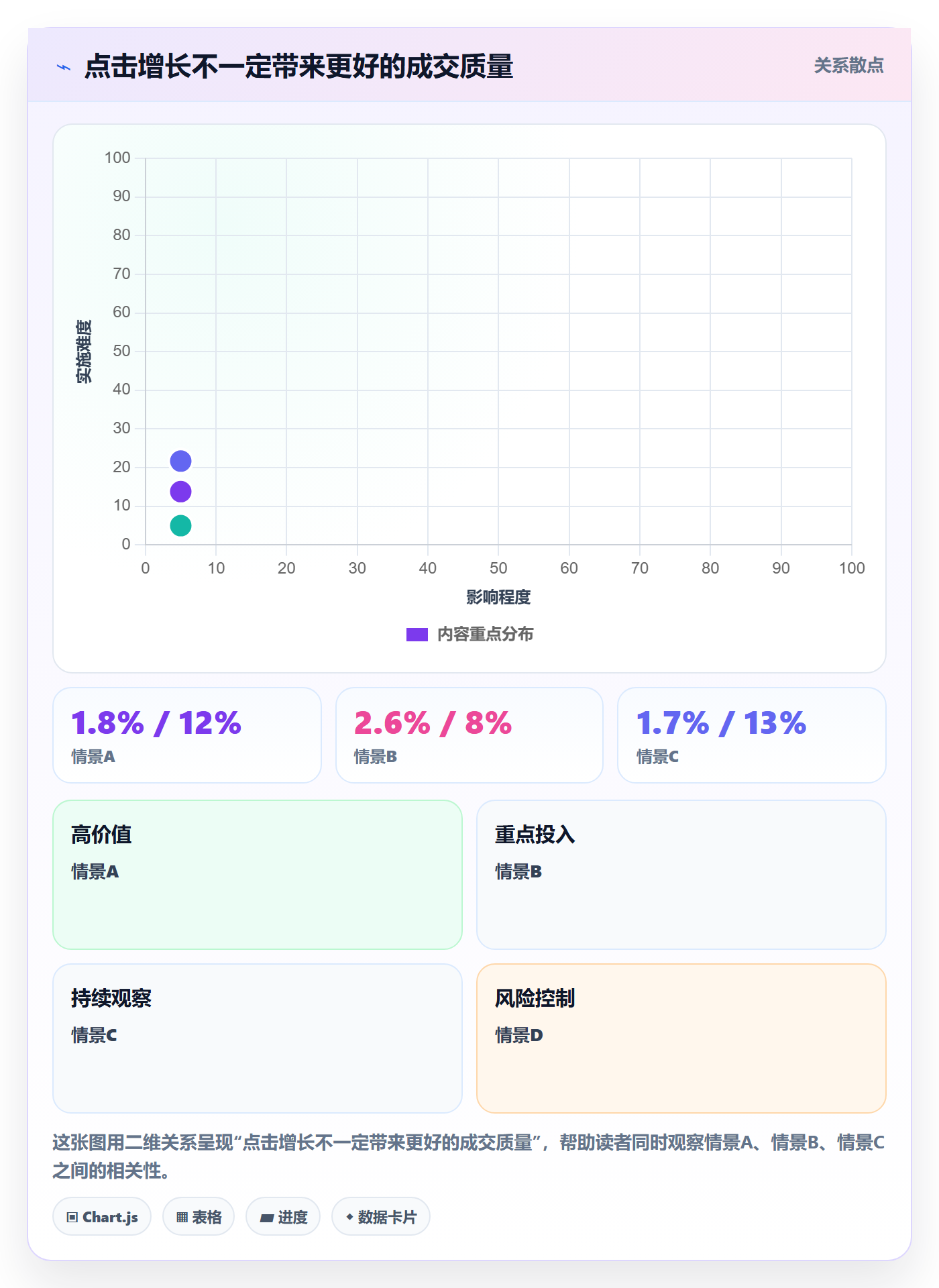This screenshot has height=1288, width=939.
Task: Select the 2.6% / 8% 情景B card
Action: [469, 735]
